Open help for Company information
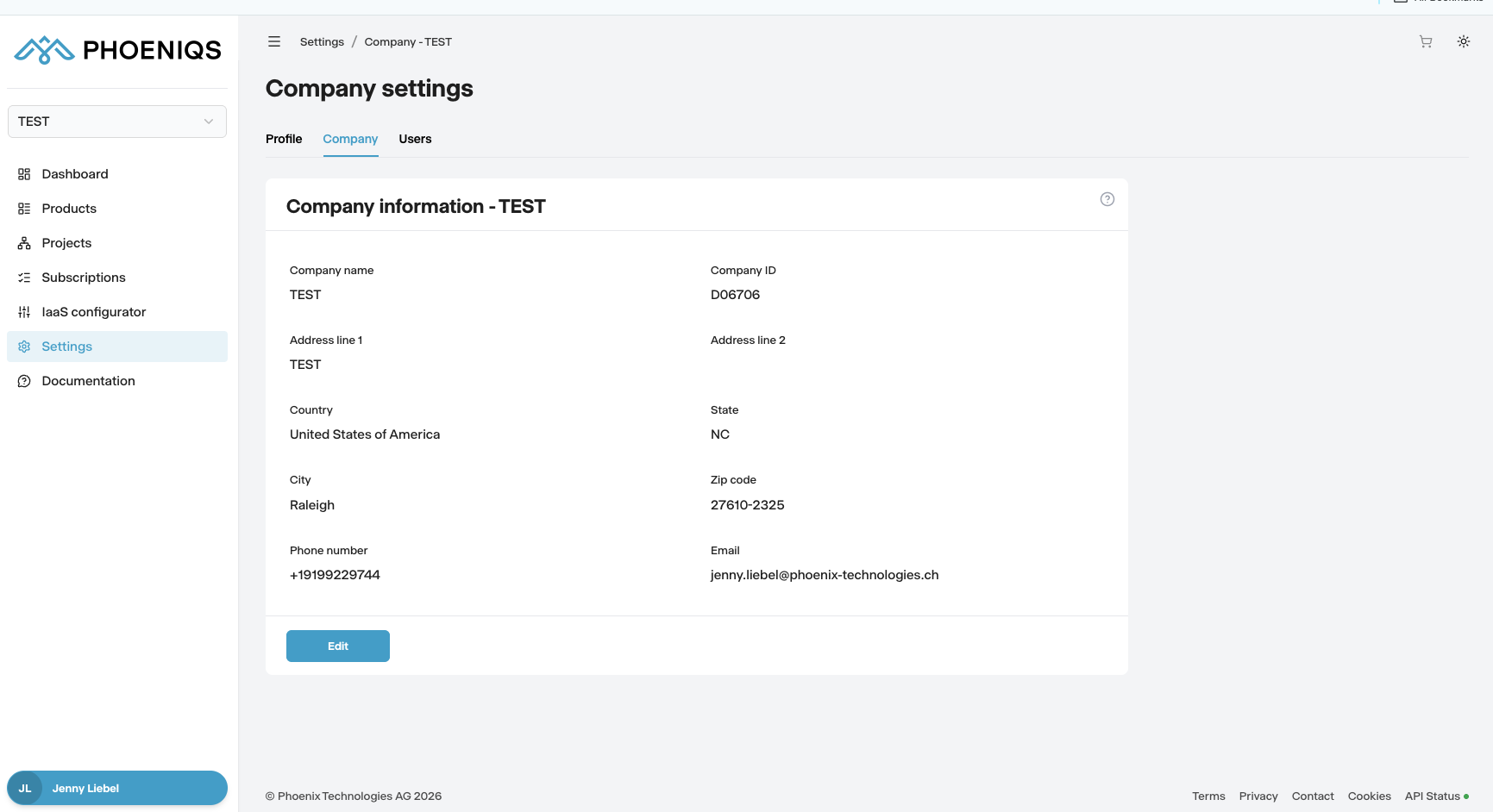Screen dimensions: 1493x812 (1107, 199)
